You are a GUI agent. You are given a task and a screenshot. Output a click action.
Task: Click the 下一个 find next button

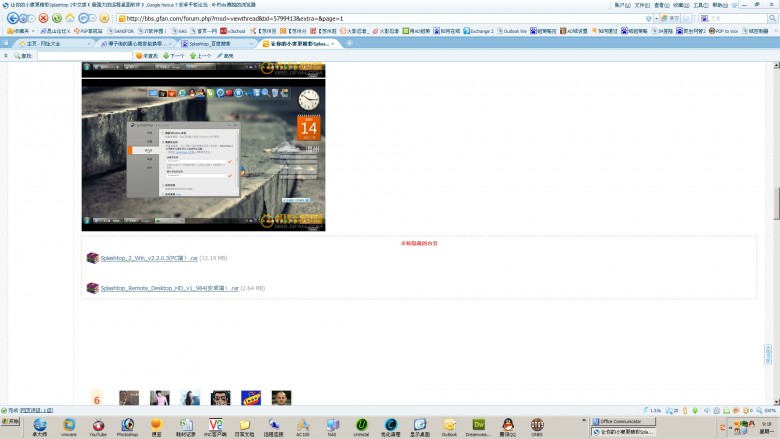(173, 56)
